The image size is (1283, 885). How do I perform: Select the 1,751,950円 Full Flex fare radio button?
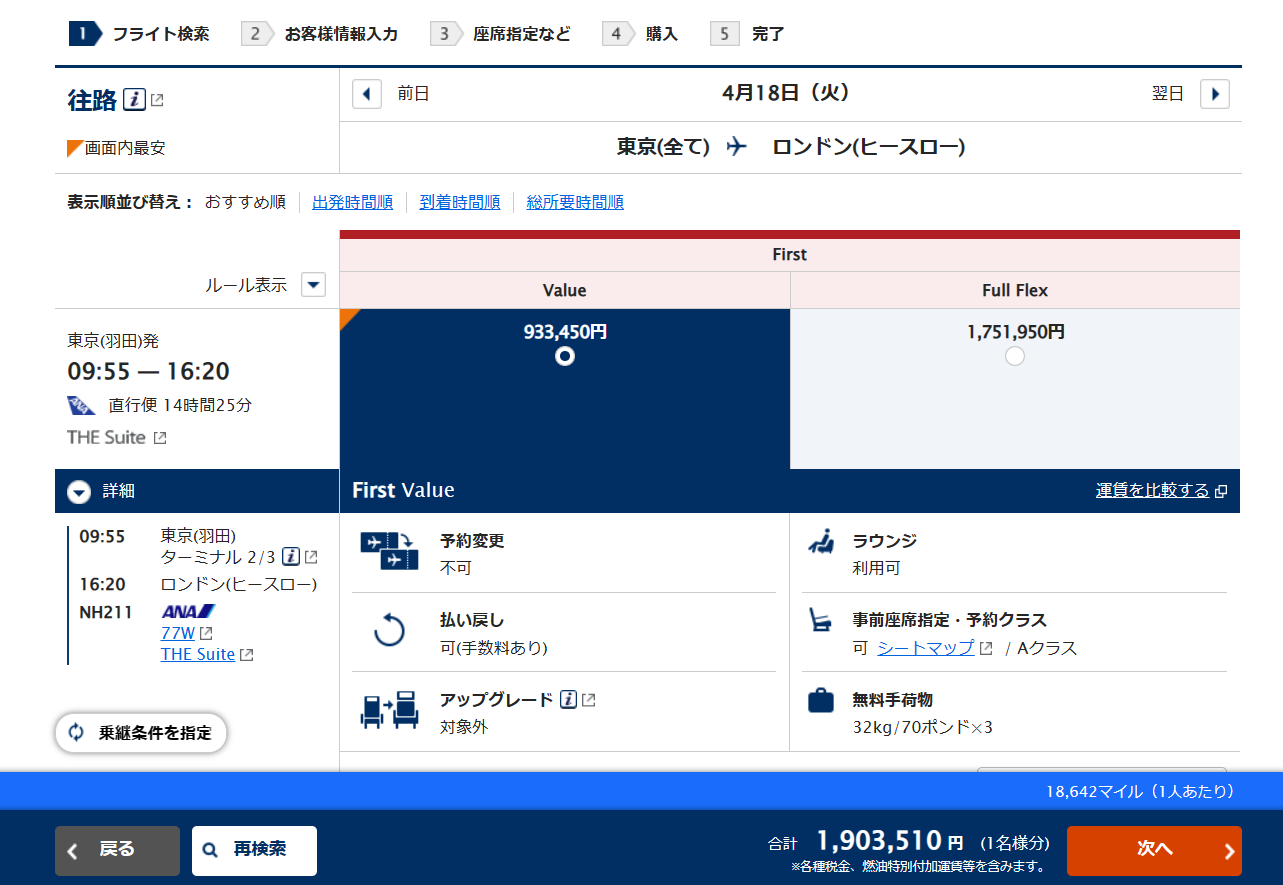point(1015,356)
